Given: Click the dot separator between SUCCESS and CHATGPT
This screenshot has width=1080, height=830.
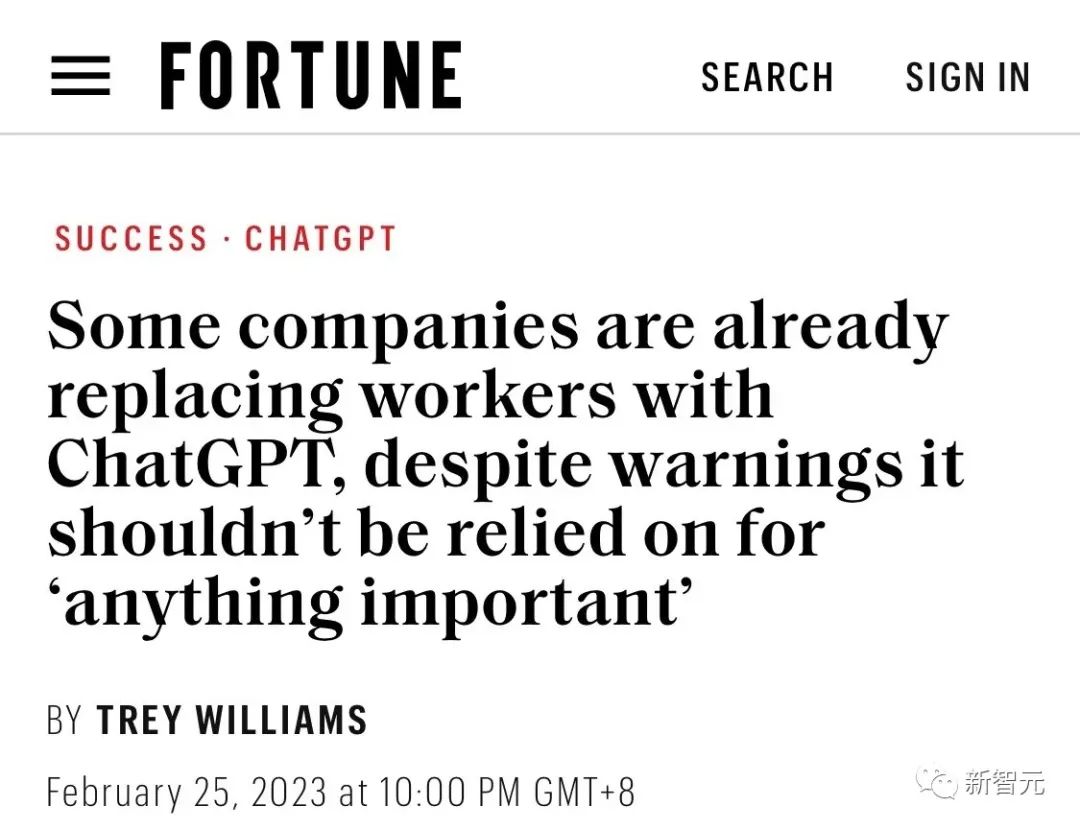Looking at the screenshot, I should (226, 240).
